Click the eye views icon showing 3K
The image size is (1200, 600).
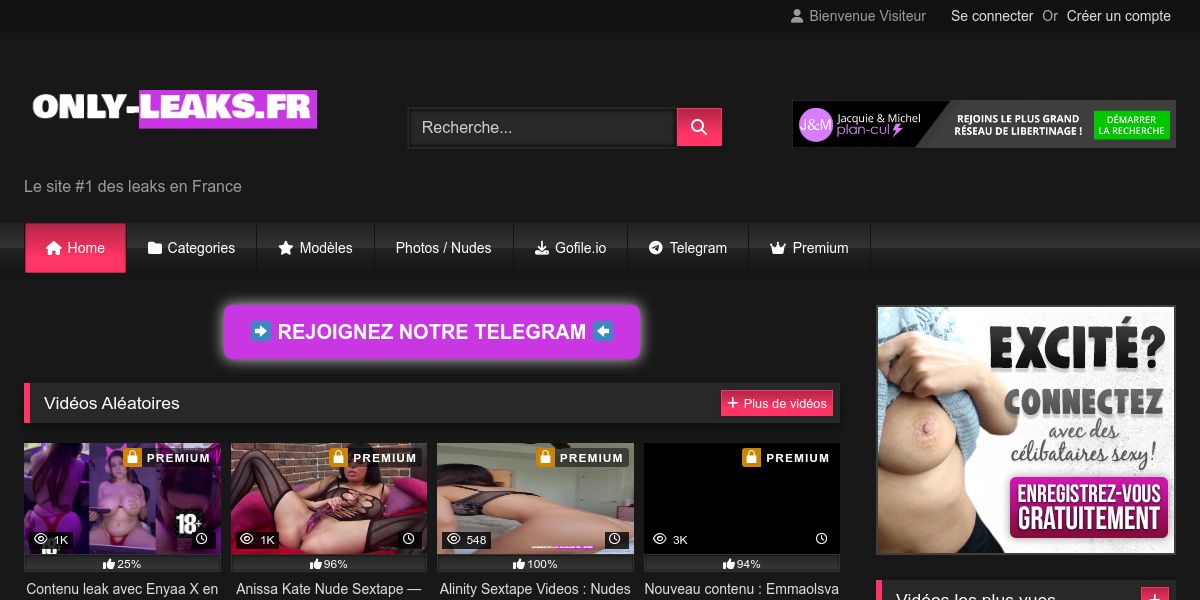coord(659,539)
